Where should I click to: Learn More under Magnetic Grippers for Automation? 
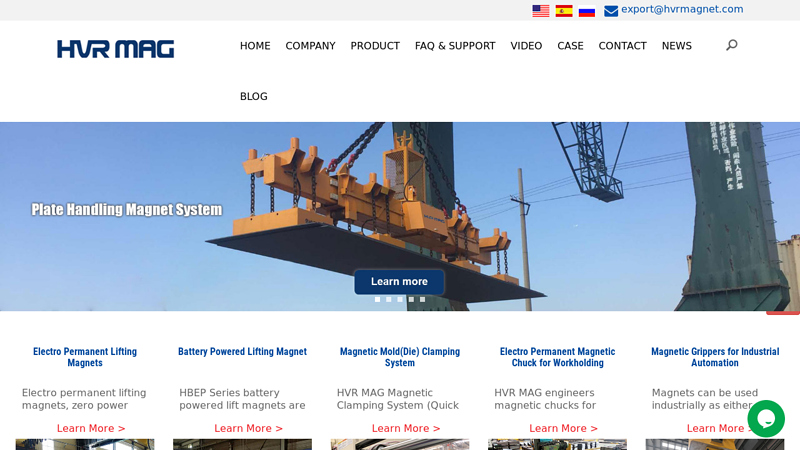[x=720, y=429]
